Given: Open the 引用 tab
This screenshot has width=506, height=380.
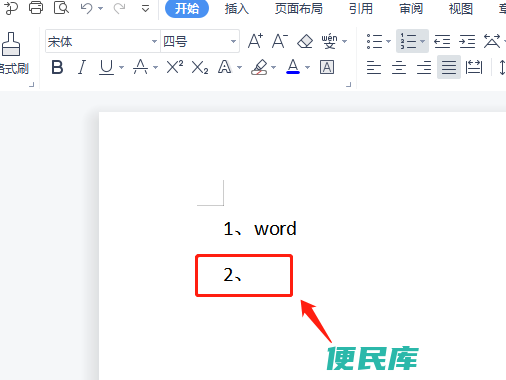Looking at the screenshot, I should point(361,9).
